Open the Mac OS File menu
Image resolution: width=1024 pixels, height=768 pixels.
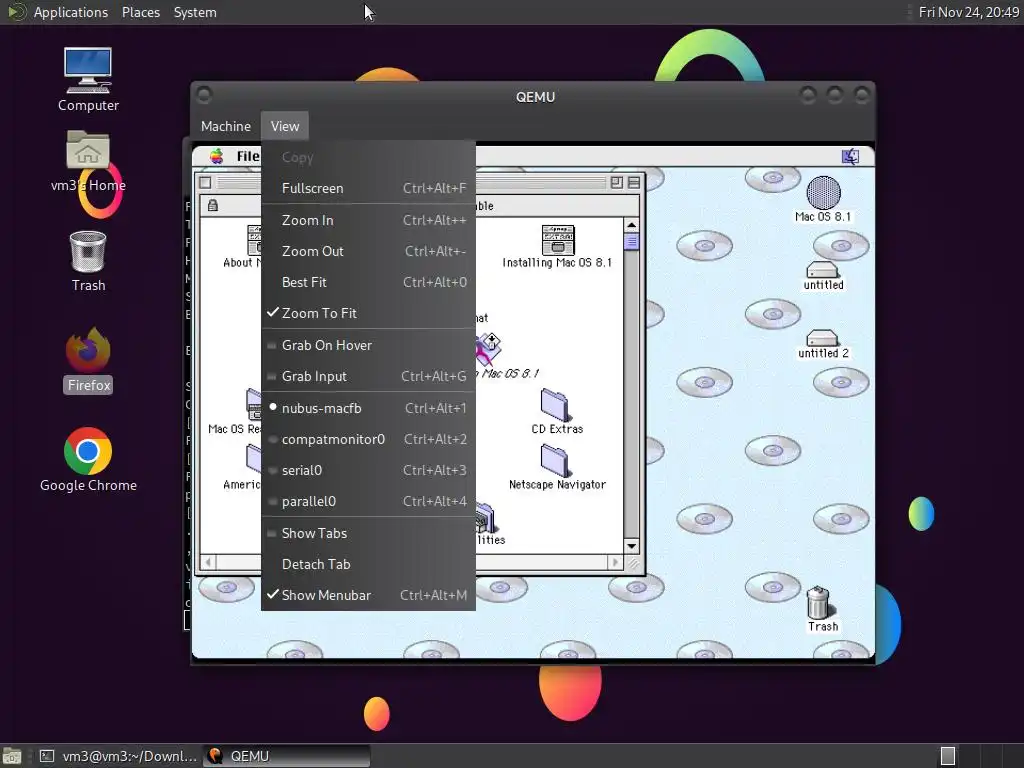point(248,156)
